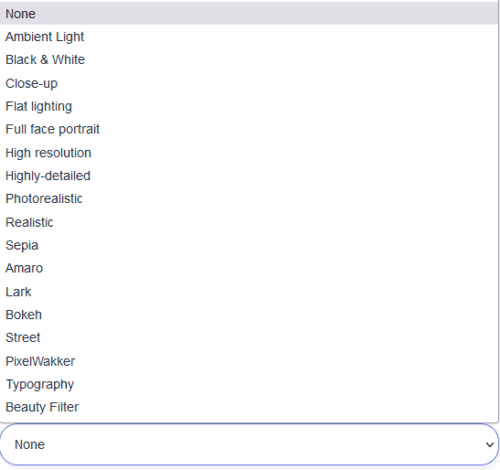Pick the Lark option
This screenshot has width=500, height=470.
pos(249,292)
